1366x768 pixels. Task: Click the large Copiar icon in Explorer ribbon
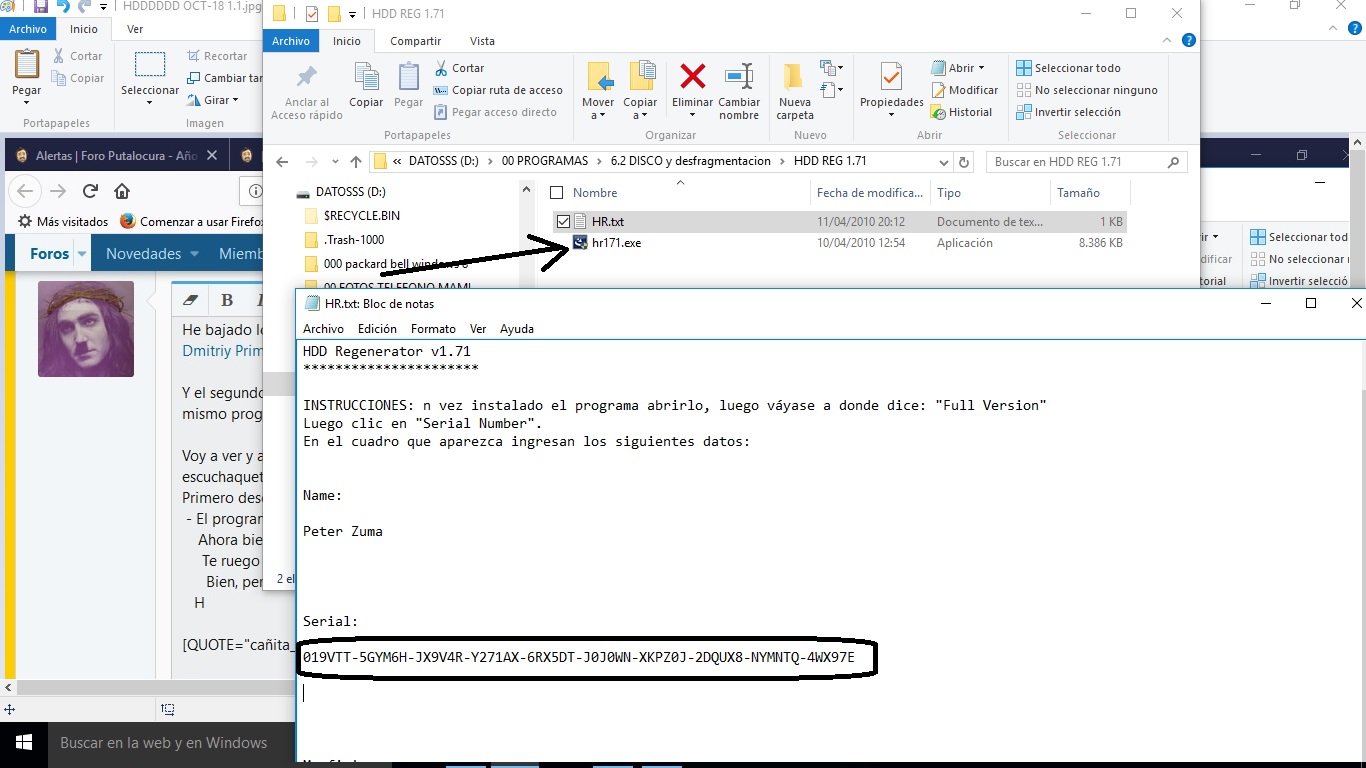[367, 77]
